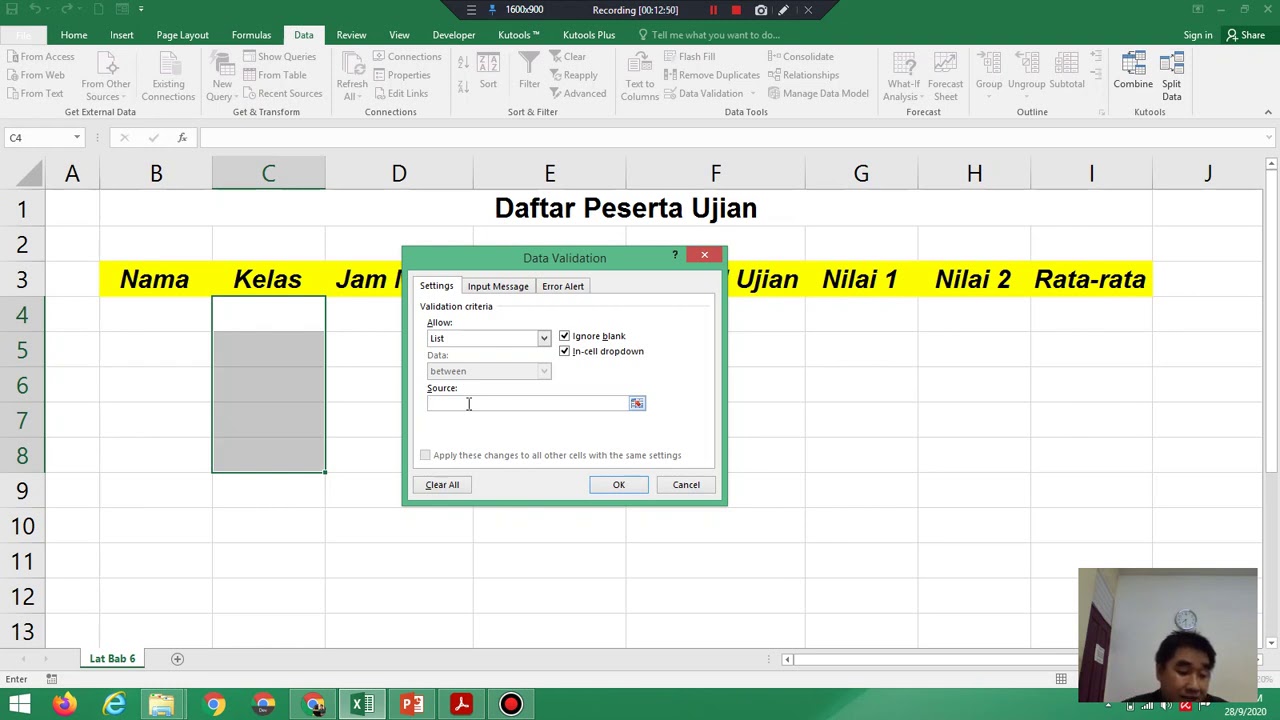The width and height of the screenshot is (1280, 720).
Task: Click the Nama header cell
Action: (x=155, y=279)
